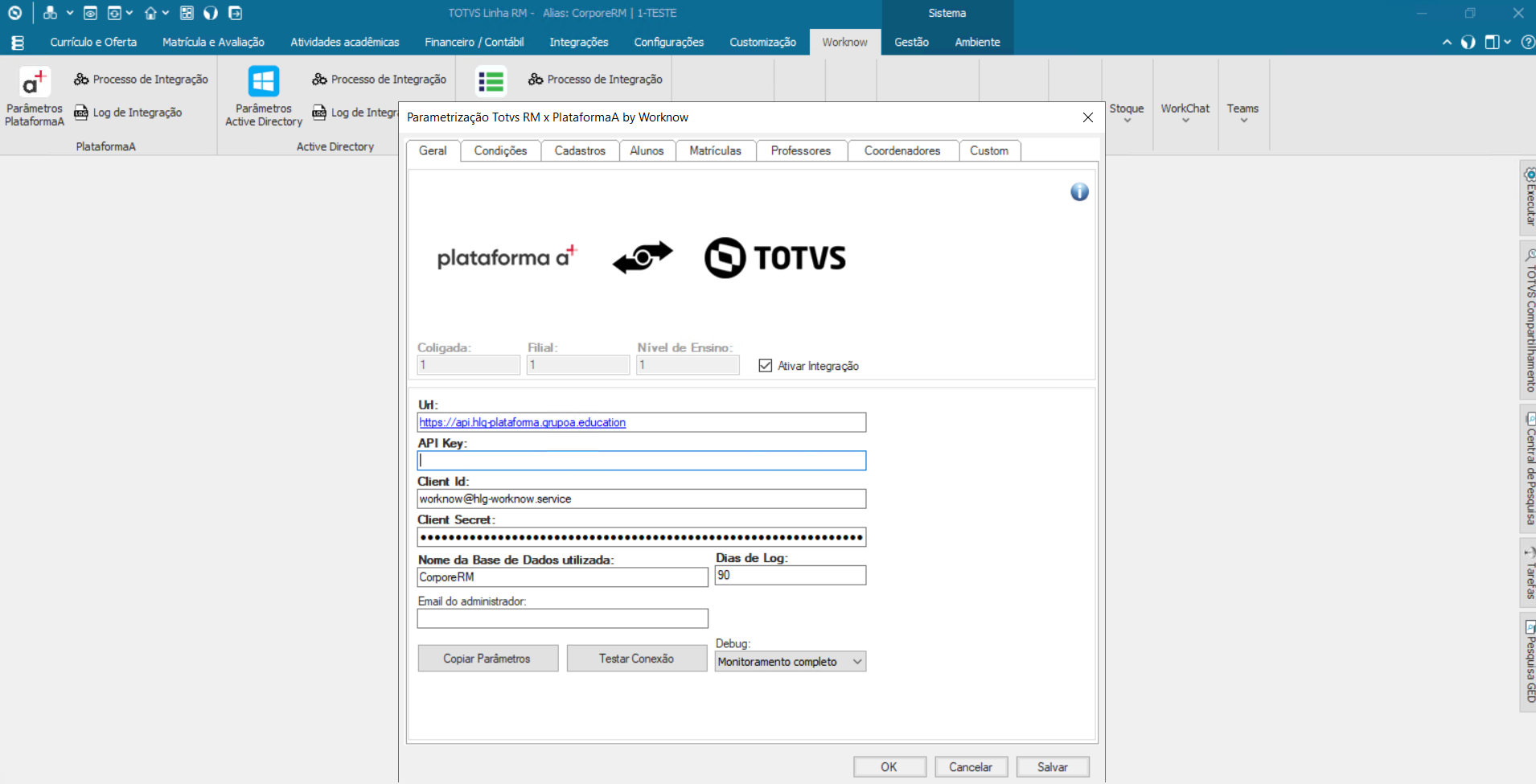Click the blue information icon in dialog
Screen dimensions: 1536x784
point(1079,192)
